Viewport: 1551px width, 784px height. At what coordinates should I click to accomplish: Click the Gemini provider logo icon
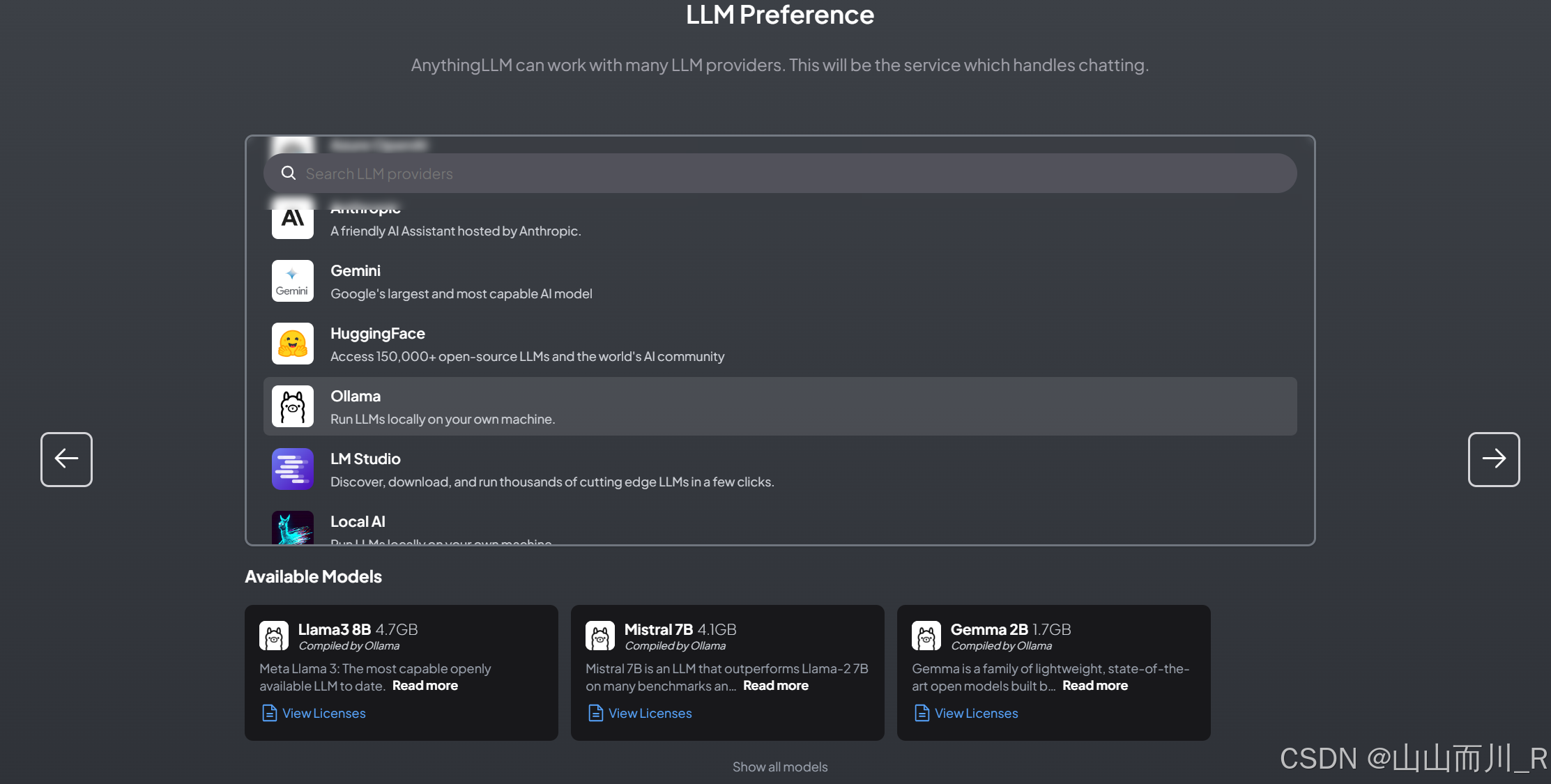coord(292,281)
